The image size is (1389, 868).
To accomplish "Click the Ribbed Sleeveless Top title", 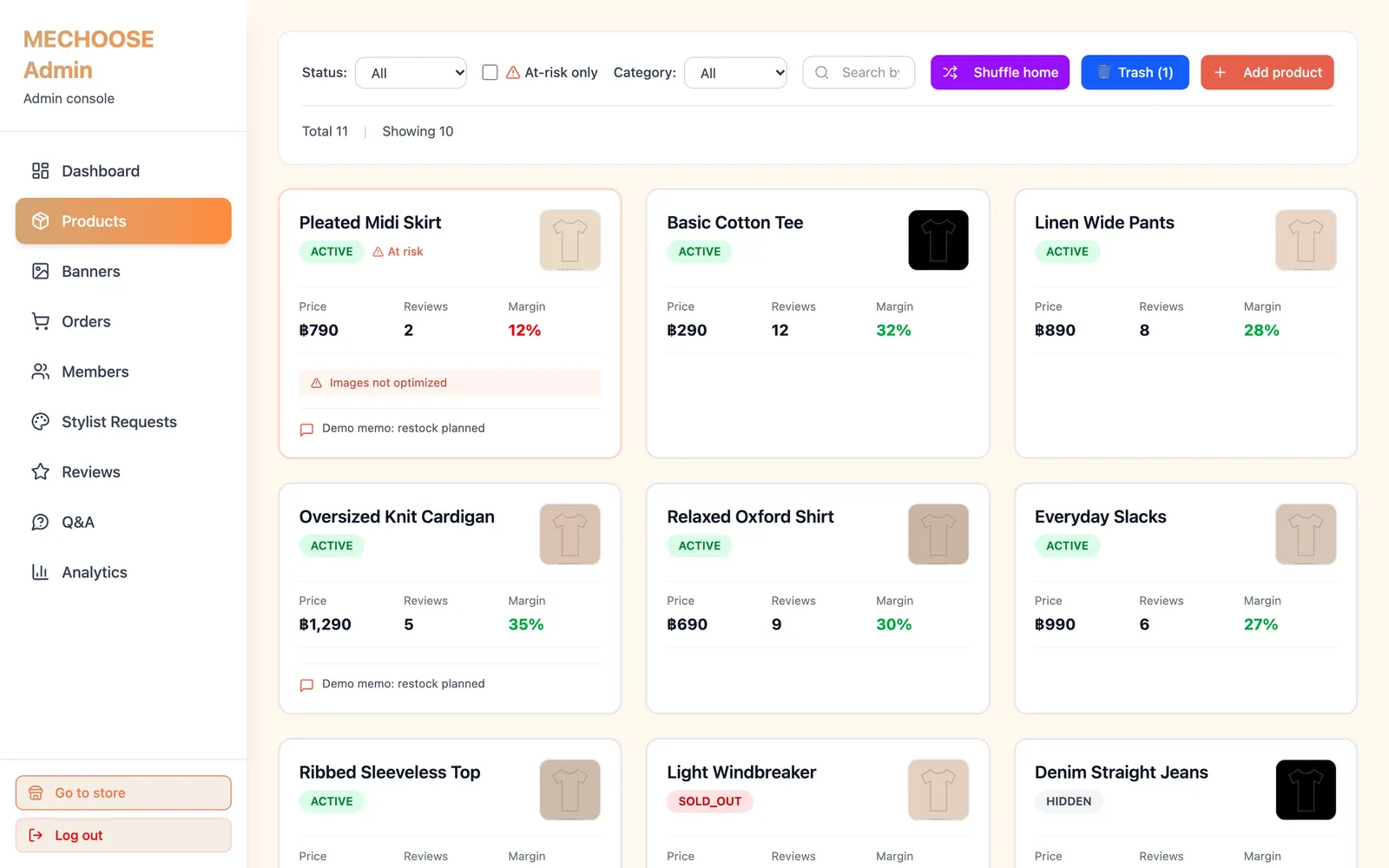I will pyautogui.click(x=390, y=773).
